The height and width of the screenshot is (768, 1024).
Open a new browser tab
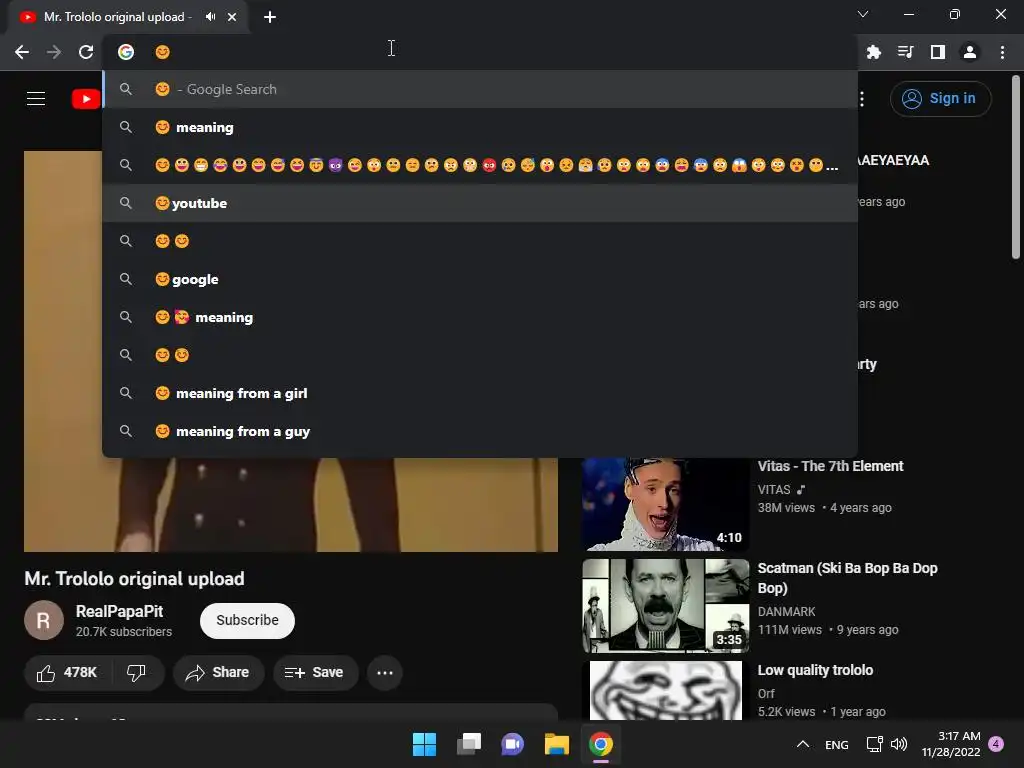(270, 17)
